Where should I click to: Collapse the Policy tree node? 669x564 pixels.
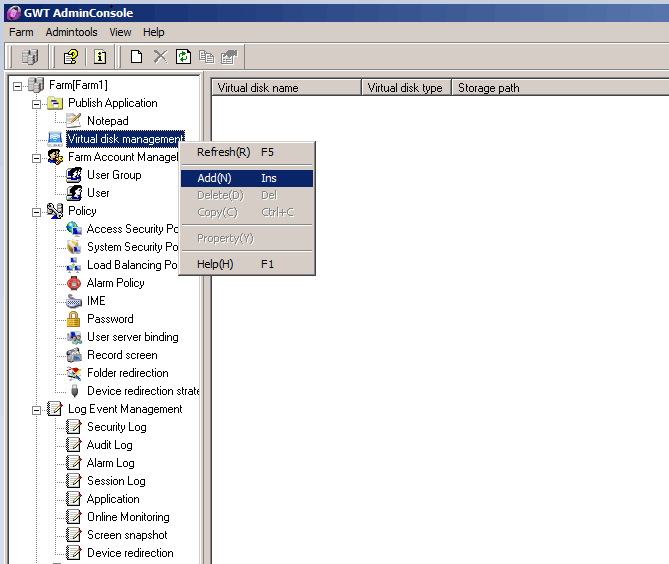tap(37, 211)
